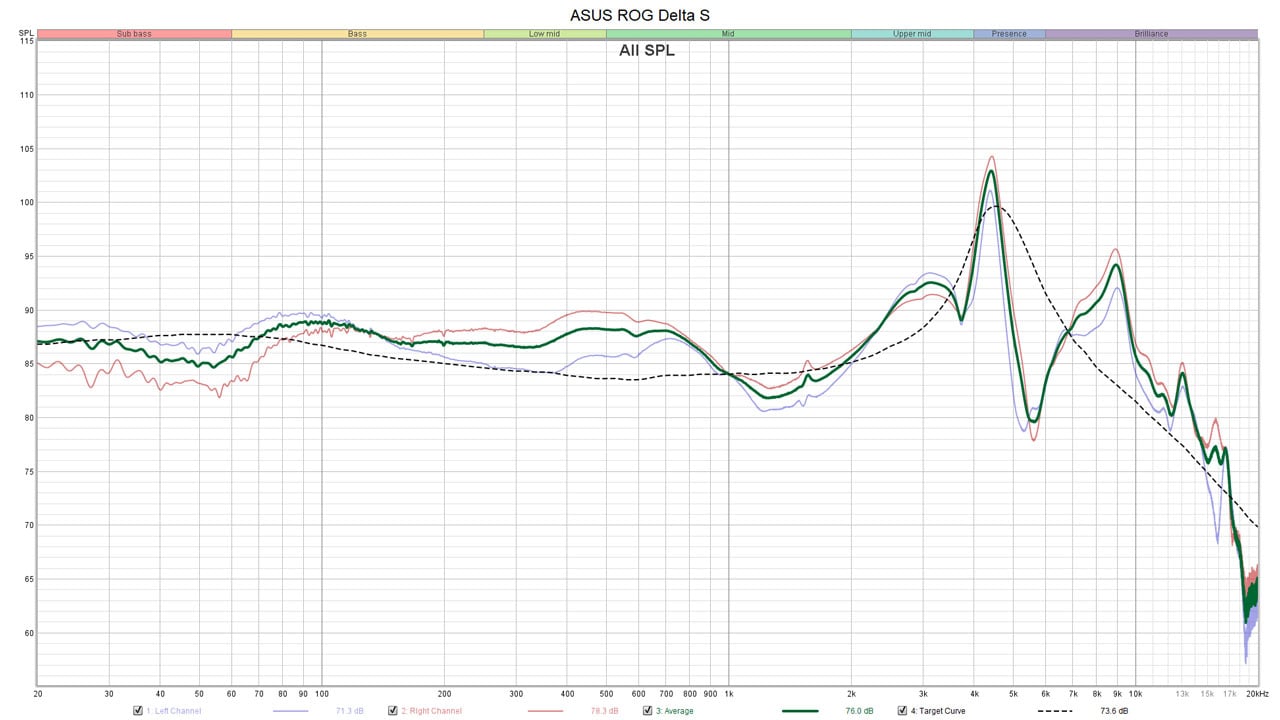Click the 100 SPL axis value
This screenshot has width=1280, height=720.
point(27,202)
